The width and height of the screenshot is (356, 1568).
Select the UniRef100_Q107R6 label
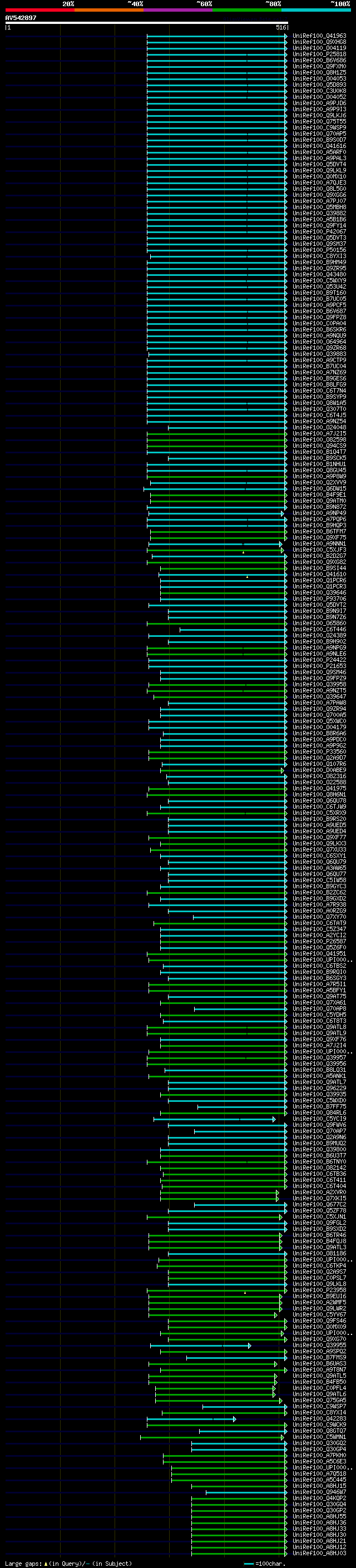pos(319,764)
